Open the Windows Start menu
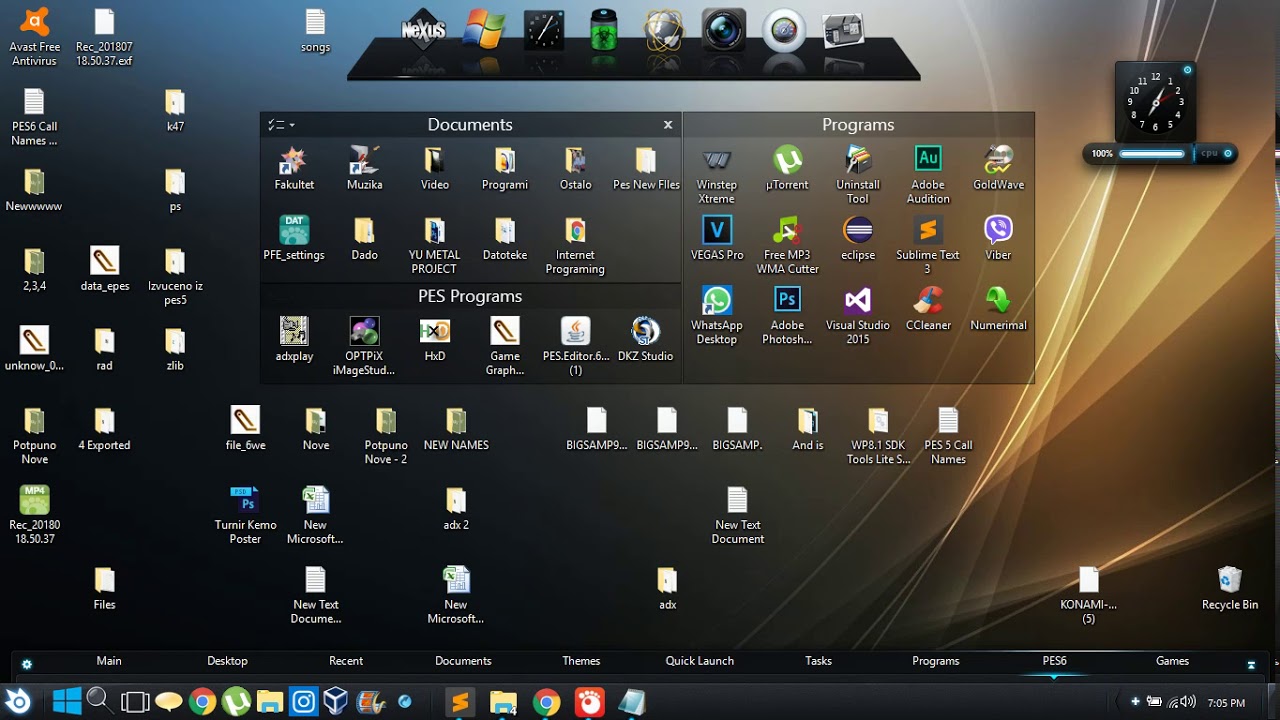Viewport: 1280px width, 720px height. 66,701
